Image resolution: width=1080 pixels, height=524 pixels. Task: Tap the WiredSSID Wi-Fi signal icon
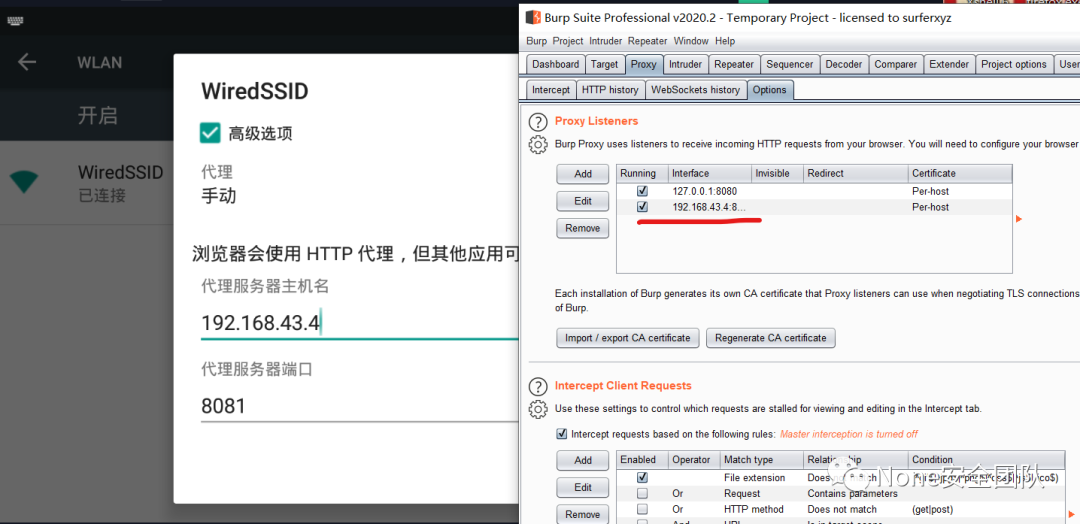[25, 182]
